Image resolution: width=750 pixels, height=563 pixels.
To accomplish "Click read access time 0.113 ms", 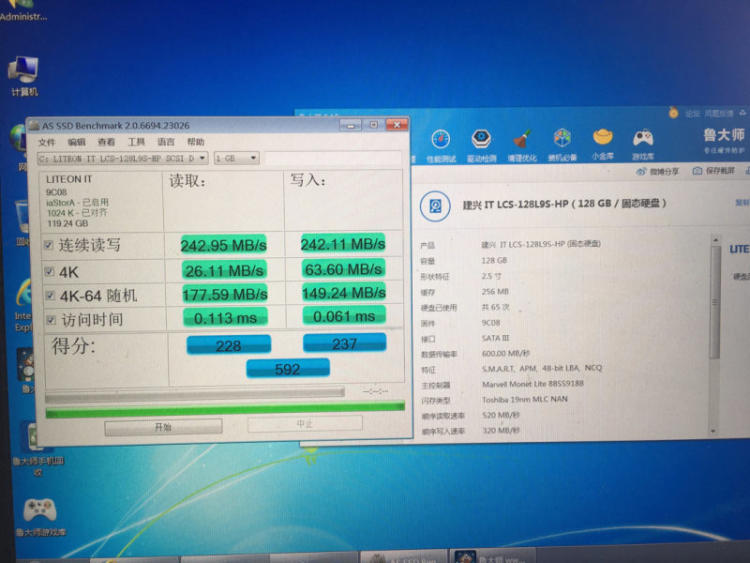I will click(225, 318).
